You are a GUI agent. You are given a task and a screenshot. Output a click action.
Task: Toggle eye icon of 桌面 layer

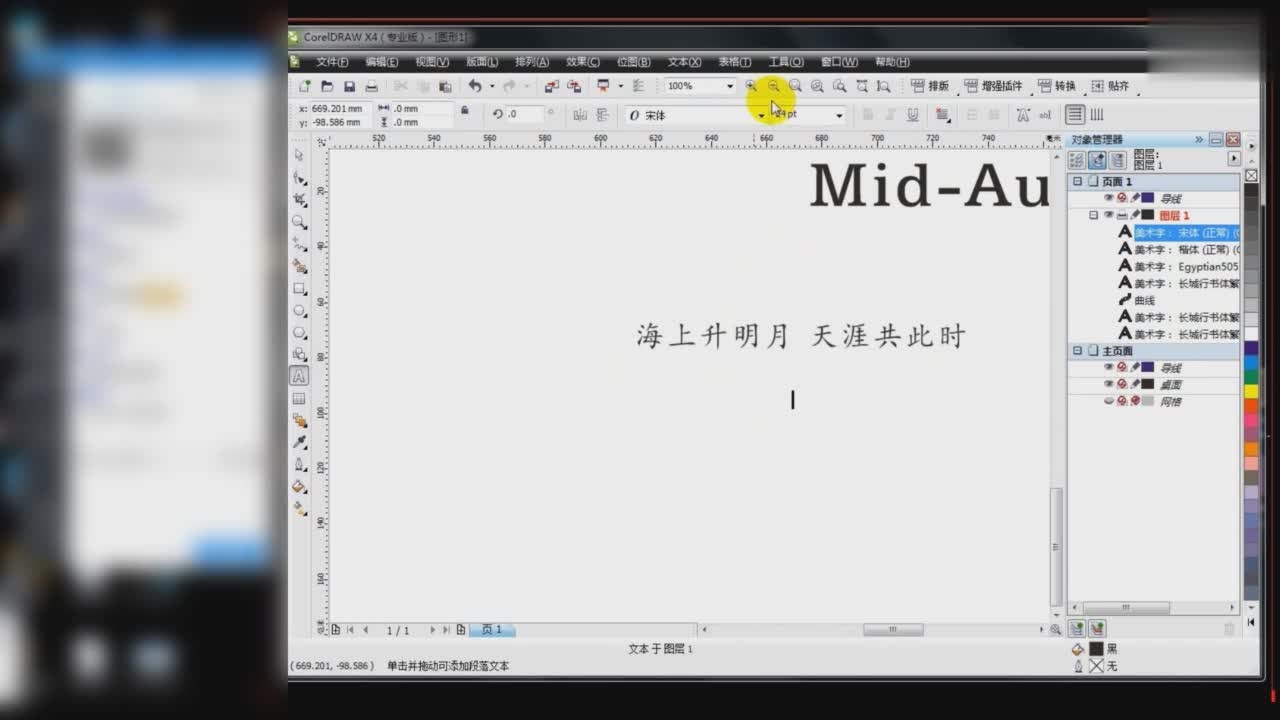[1108, 384]
